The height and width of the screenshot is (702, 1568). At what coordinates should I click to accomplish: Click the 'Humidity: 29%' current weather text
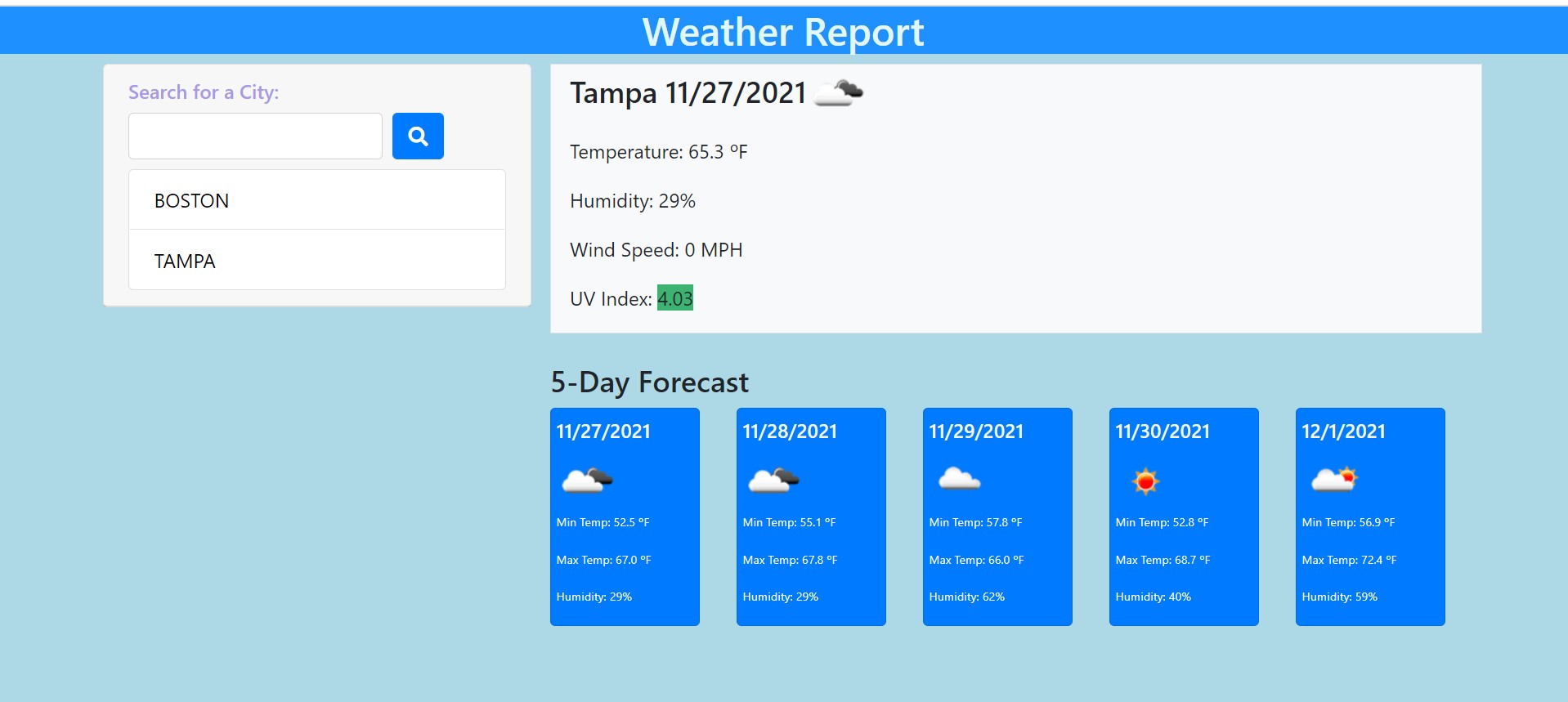(x=633, y=201)
